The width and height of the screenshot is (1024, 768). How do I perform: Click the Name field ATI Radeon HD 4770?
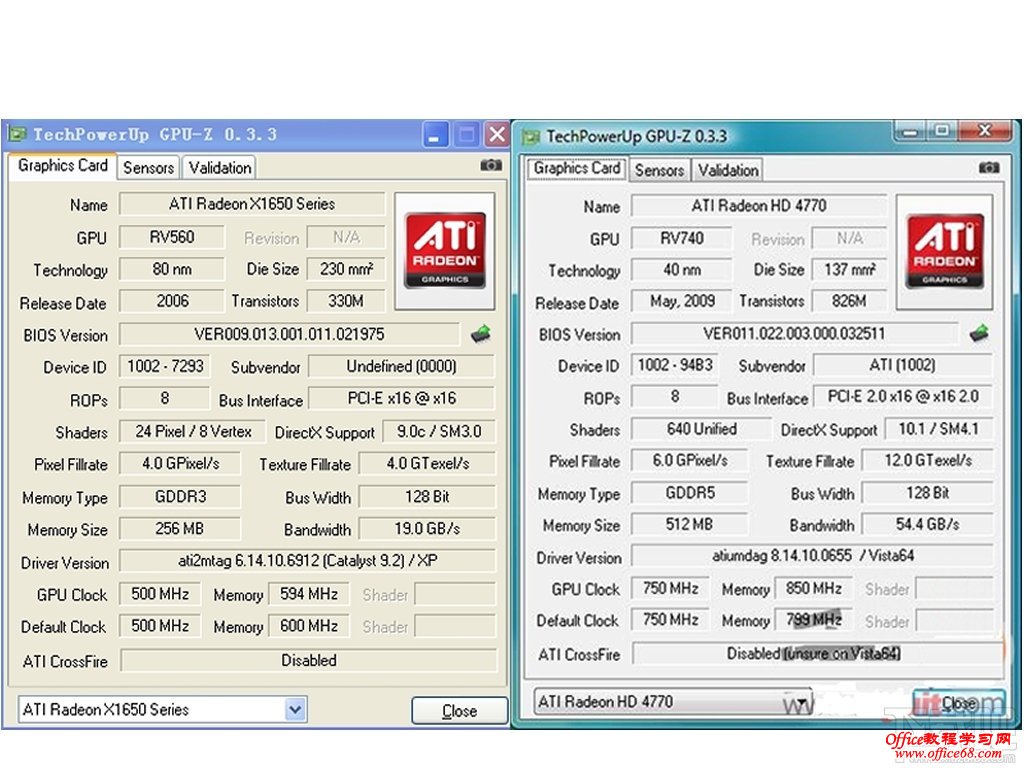click(x=758, y=206)
